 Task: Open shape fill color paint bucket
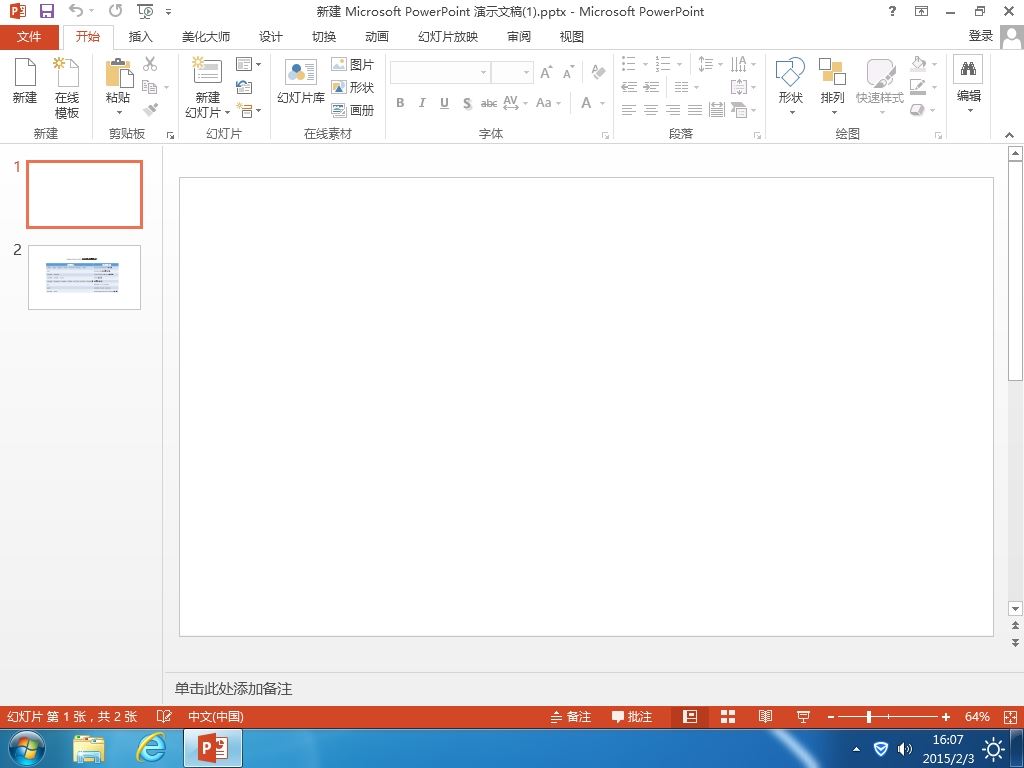(919, 64)
